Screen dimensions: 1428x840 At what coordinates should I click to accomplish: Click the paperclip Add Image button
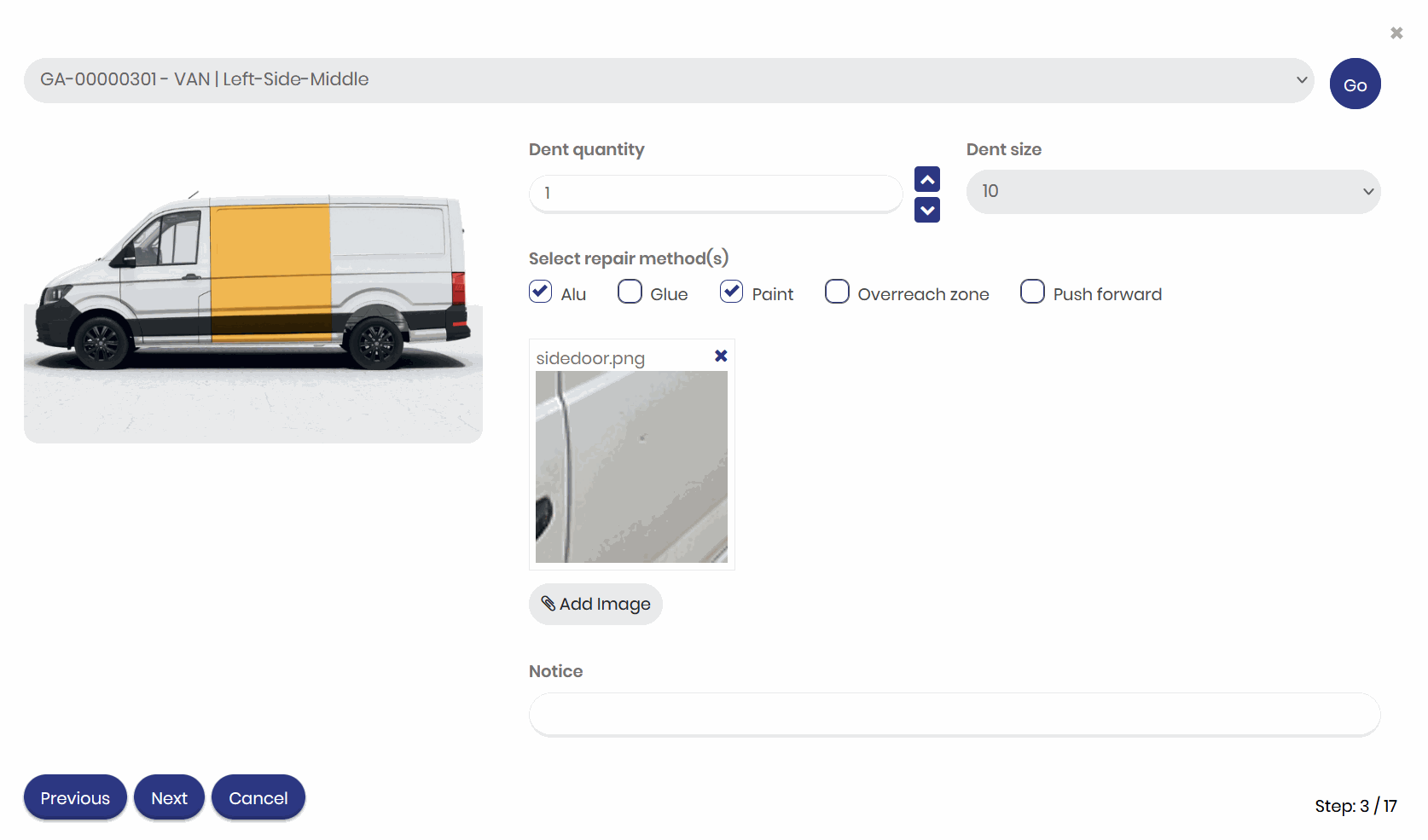[x=595, y=604]
